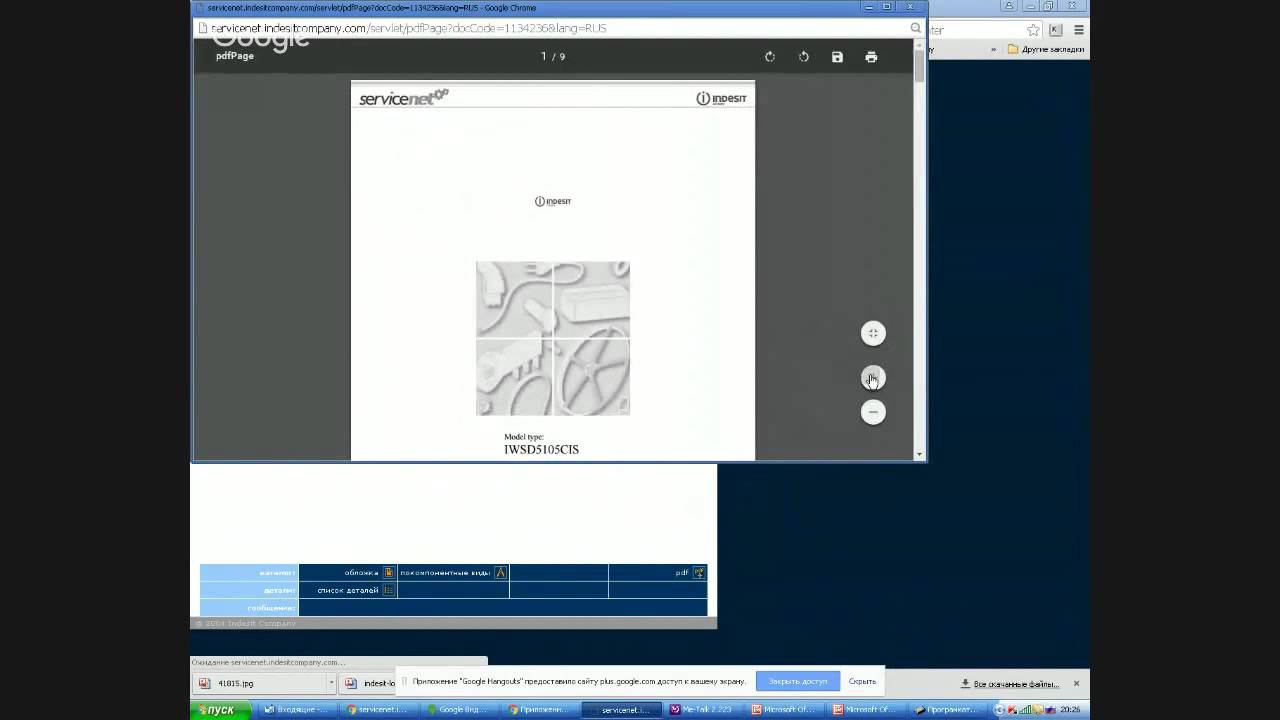Viewport: 1280px width, 720px height.
Task: Click the Все скачанные файлы link
Action: pyautogui.click(x=1009, y=684)
